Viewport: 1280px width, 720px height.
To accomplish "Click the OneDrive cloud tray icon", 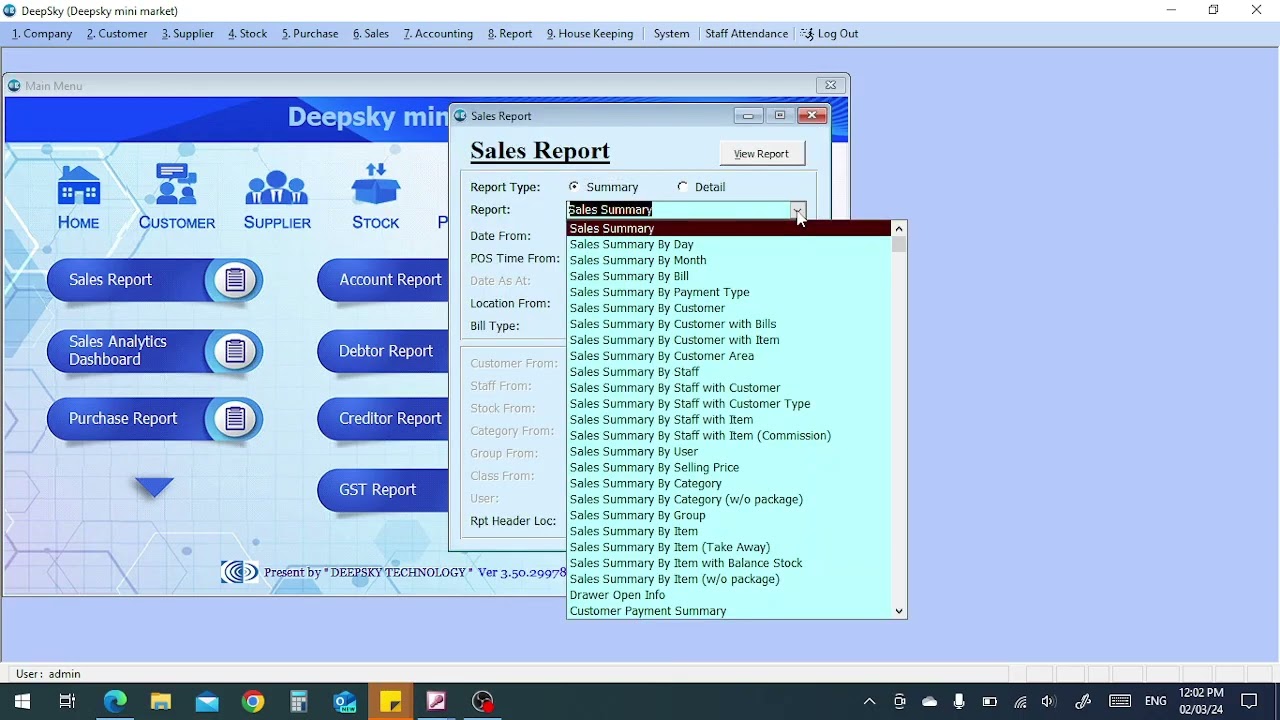I will coord(930,701).
